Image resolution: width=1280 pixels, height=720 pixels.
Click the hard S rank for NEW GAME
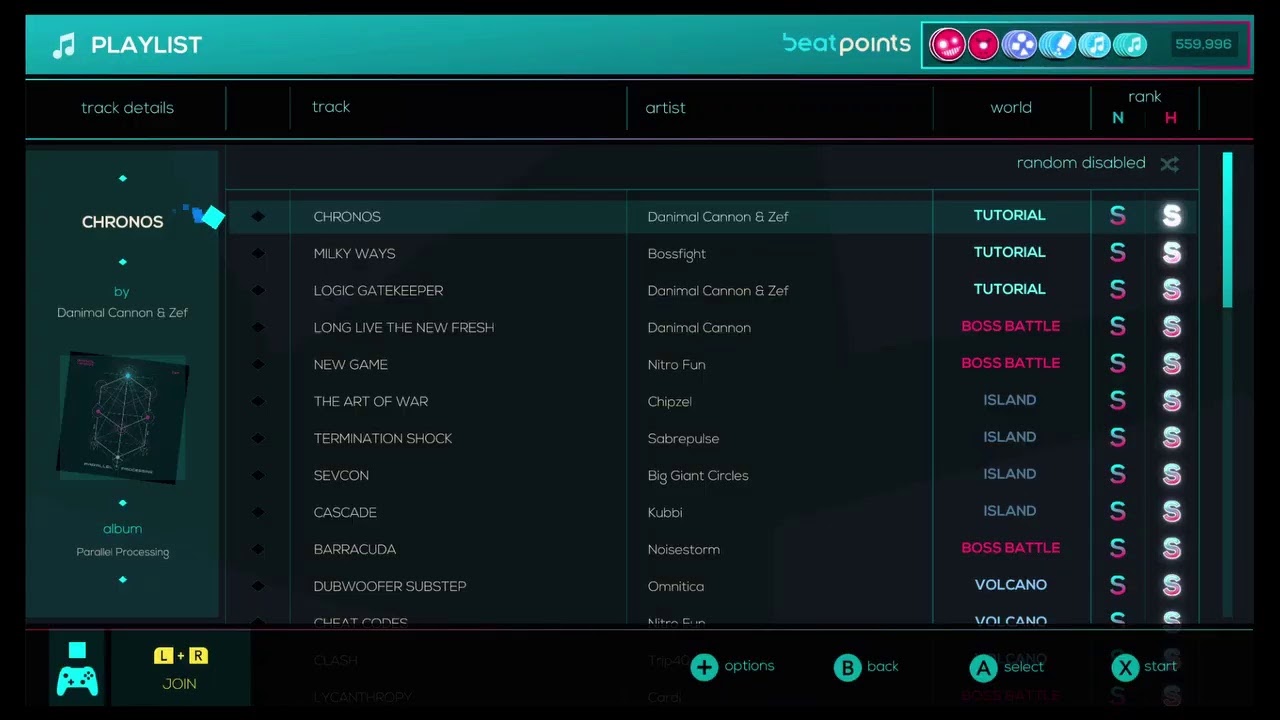click(1171, 364)
